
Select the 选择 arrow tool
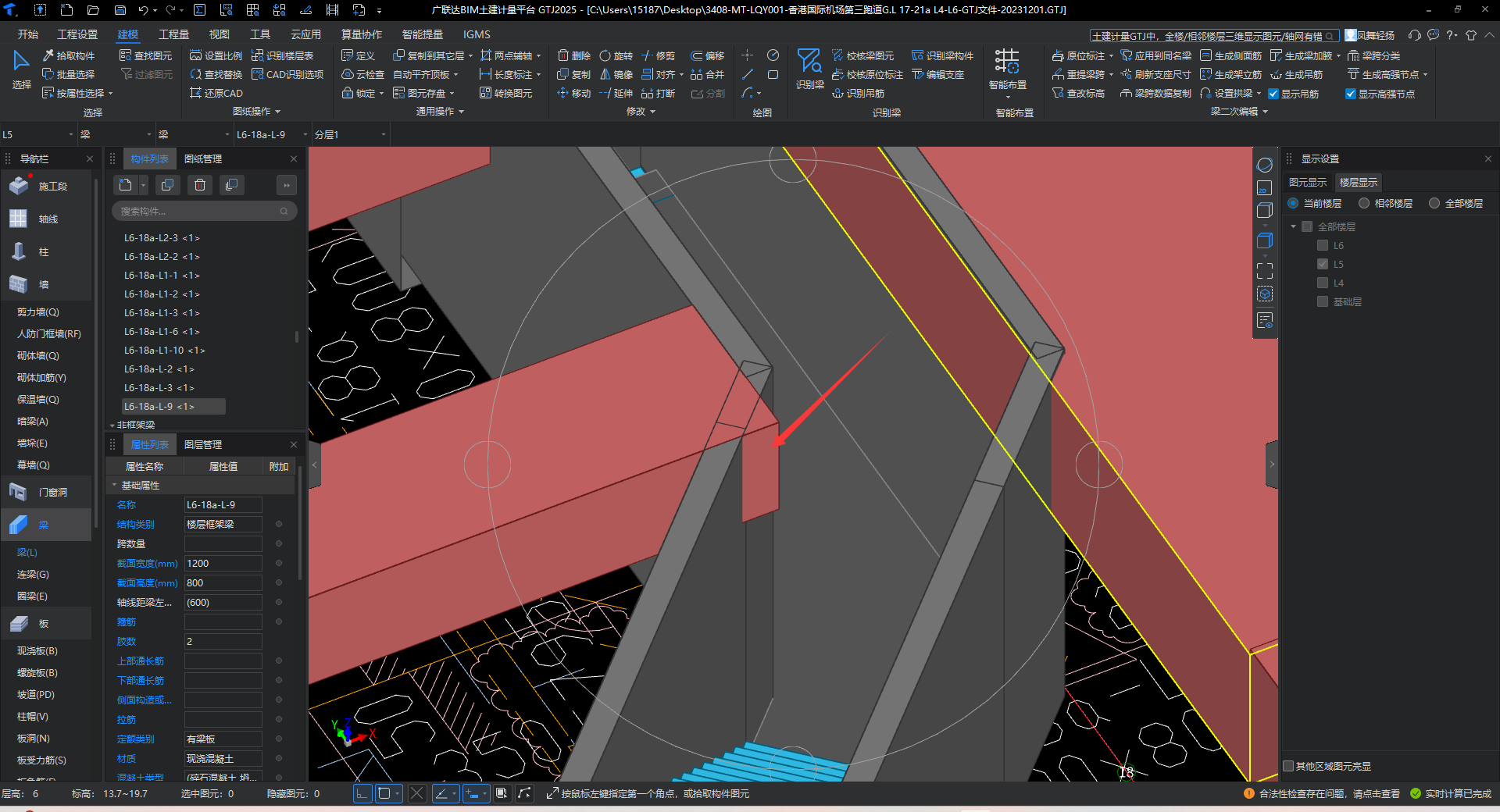[x=21, y=70]
